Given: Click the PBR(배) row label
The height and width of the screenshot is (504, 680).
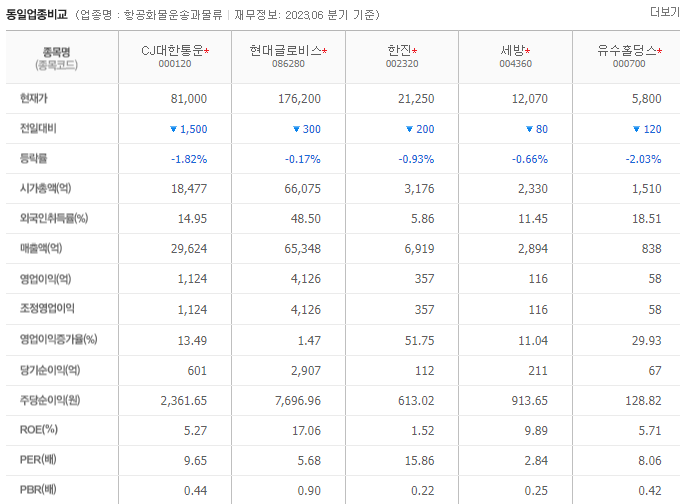Looking at the screenshot, I should click(x=38, y=489).
